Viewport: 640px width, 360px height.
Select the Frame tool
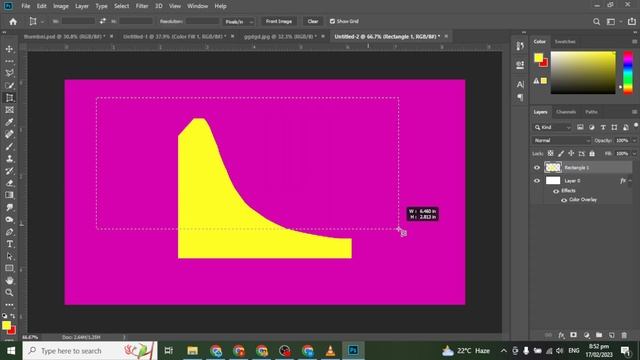[x=9, y=110]
